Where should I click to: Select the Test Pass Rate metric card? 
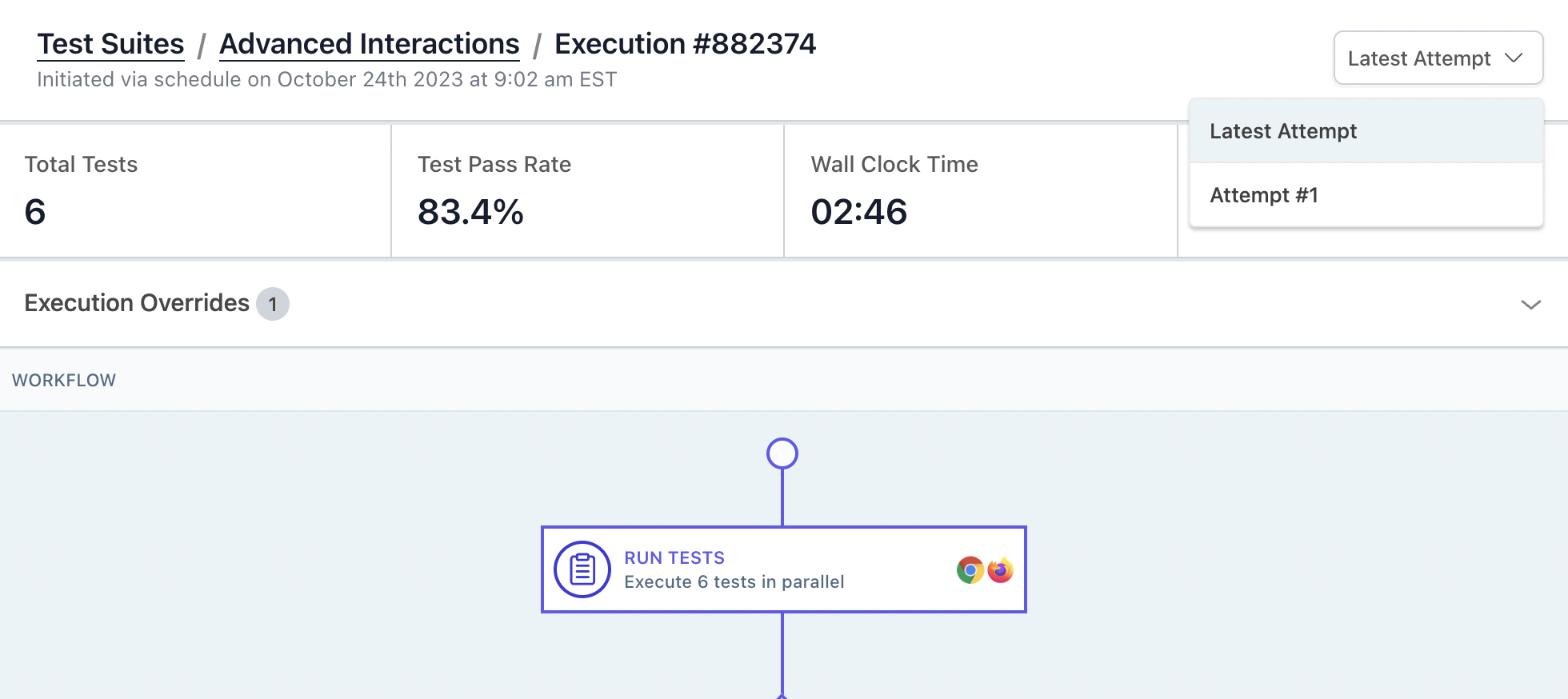587,191
